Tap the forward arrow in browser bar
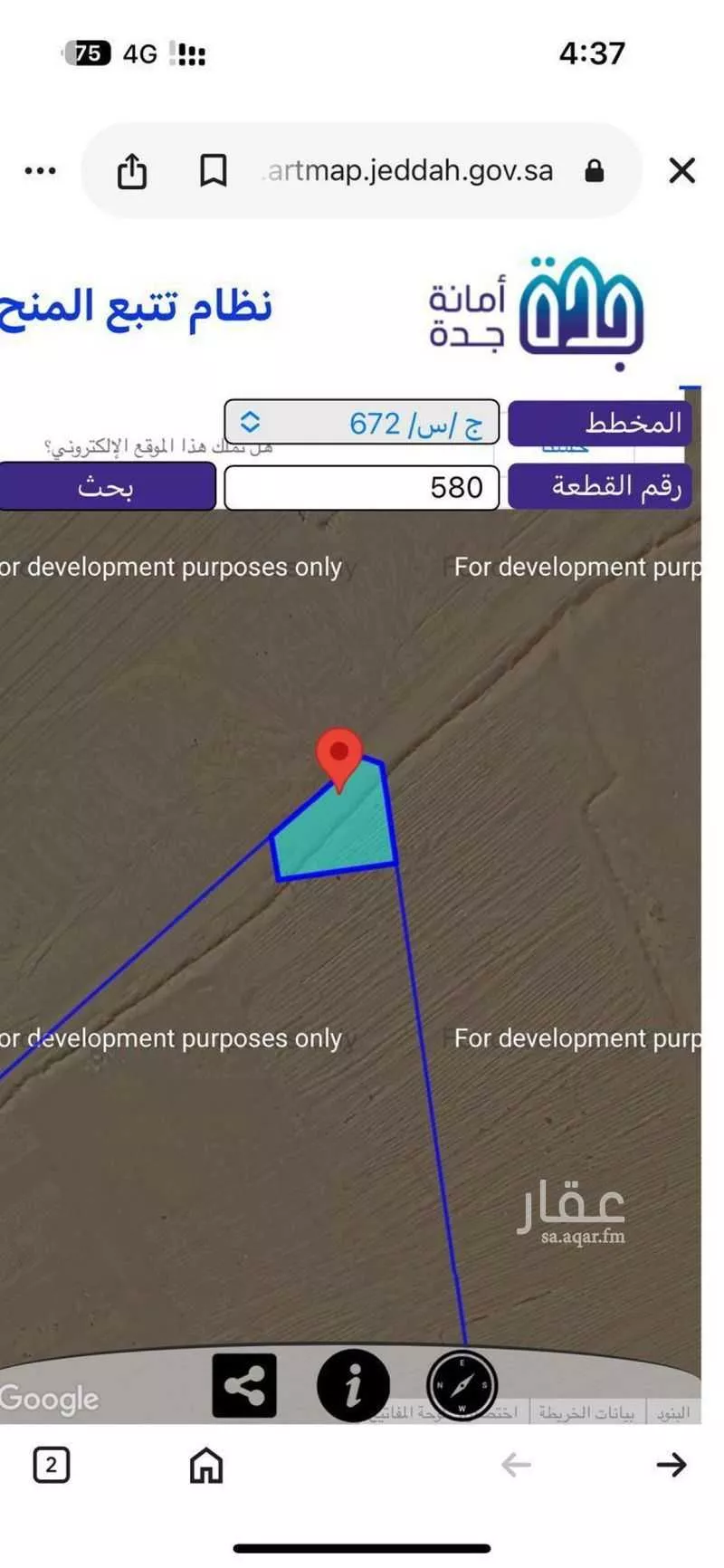Image resolution: width=724 pixels, height=1568 pixels. click(x=671, y=1465)
